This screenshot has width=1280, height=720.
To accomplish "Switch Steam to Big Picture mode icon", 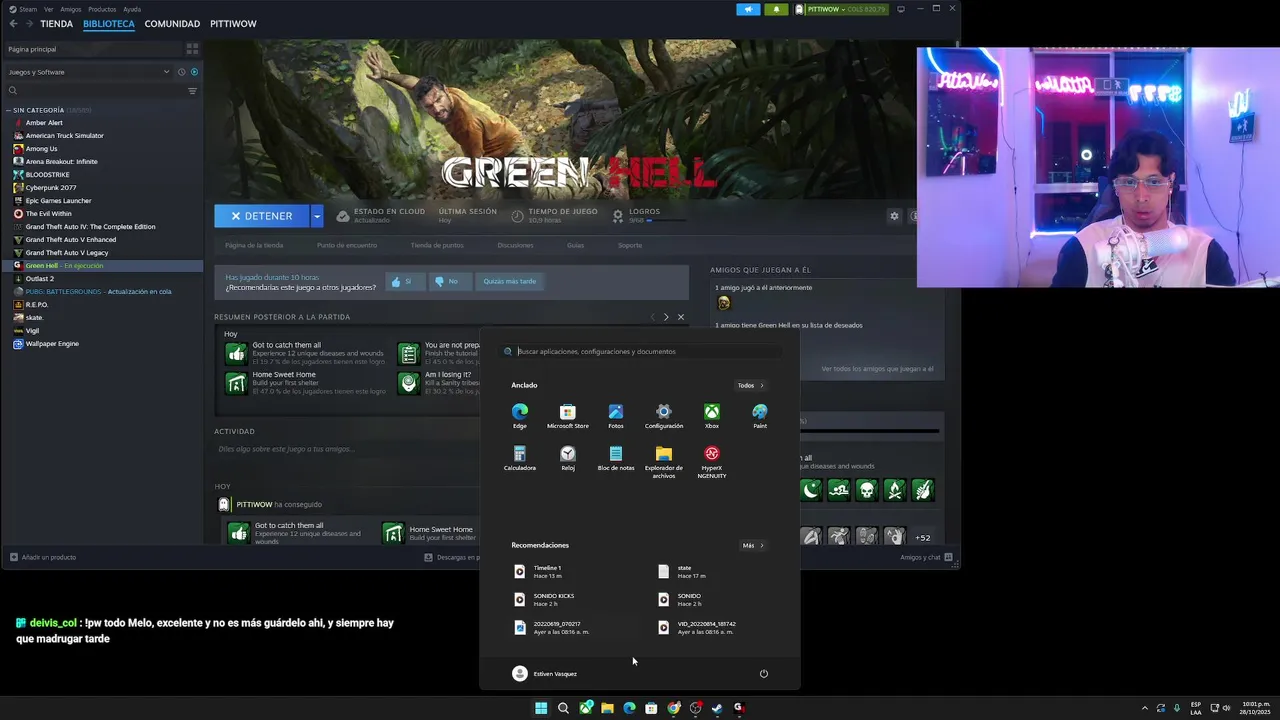I will (x=901, y=9).
